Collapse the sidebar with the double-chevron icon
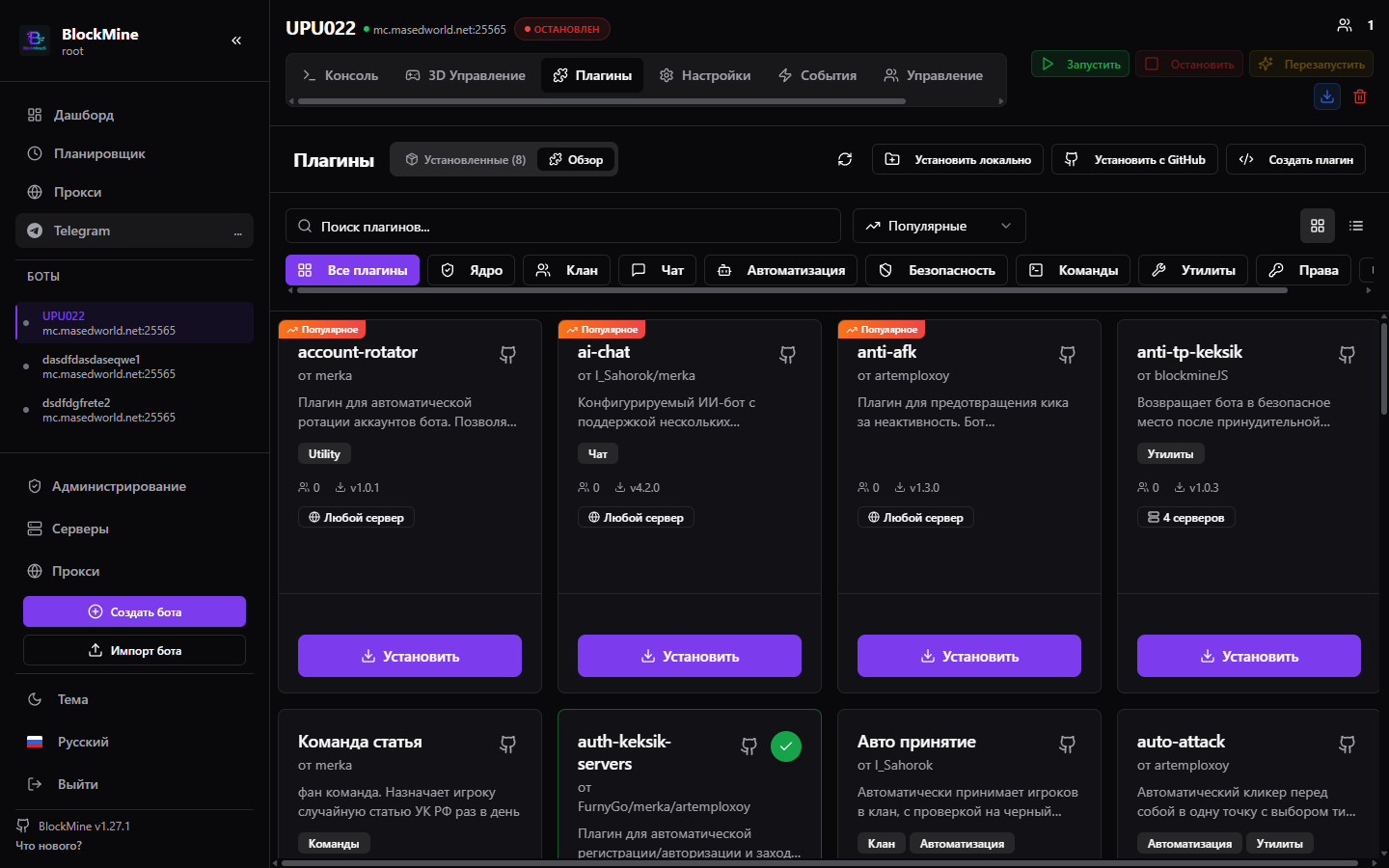The height and width of the screenshot is (868, 1389). [x=236, y=41]
